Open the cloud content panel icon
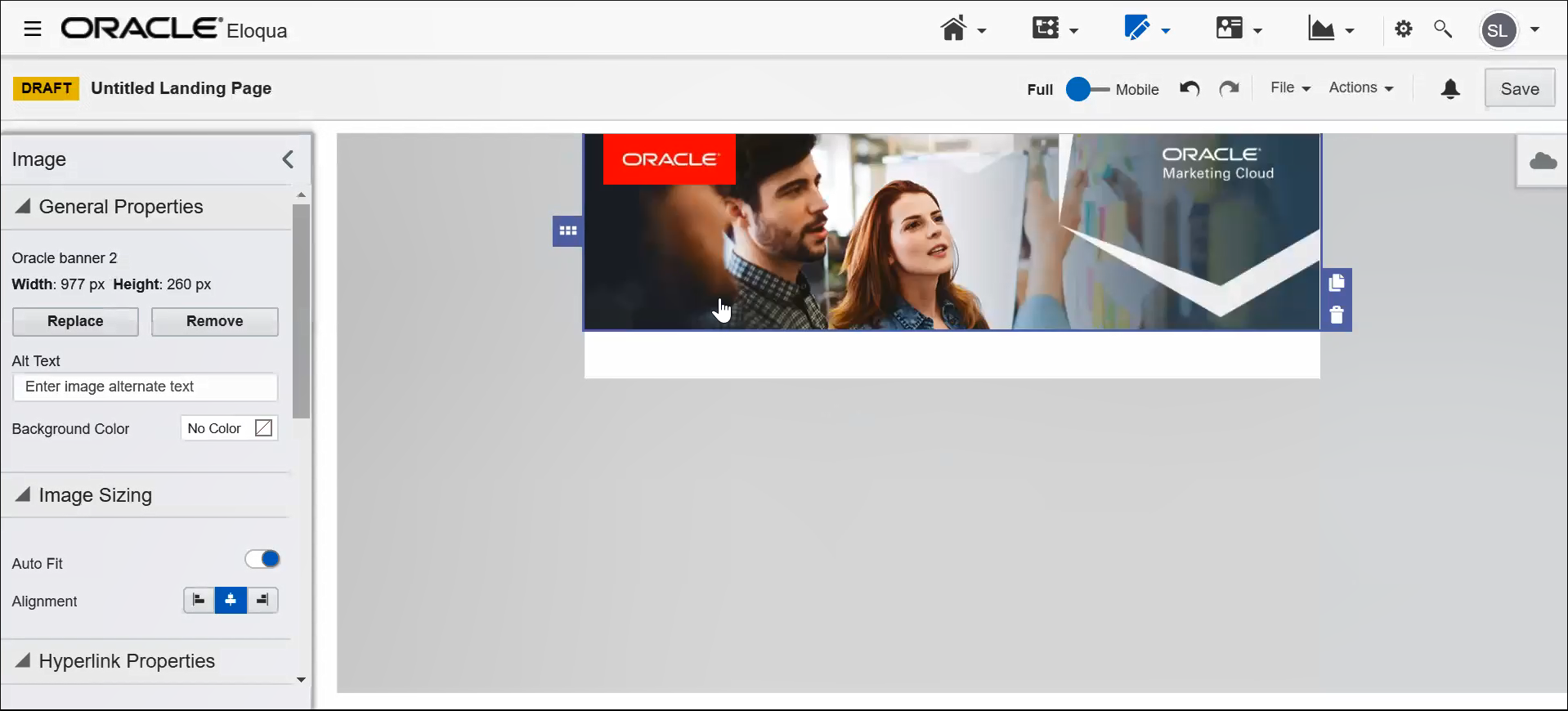The height and width of the screenshot is (711, 1568). coord(1543,161)
